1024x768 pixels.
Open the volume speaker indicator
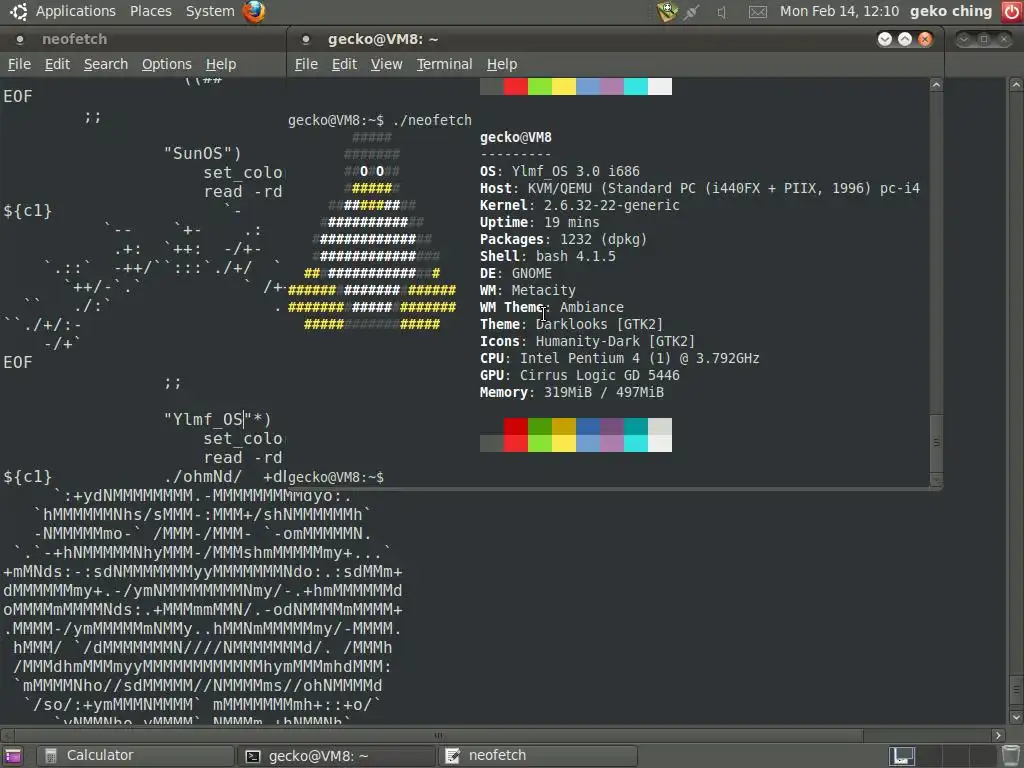click(x=721, y=12)
